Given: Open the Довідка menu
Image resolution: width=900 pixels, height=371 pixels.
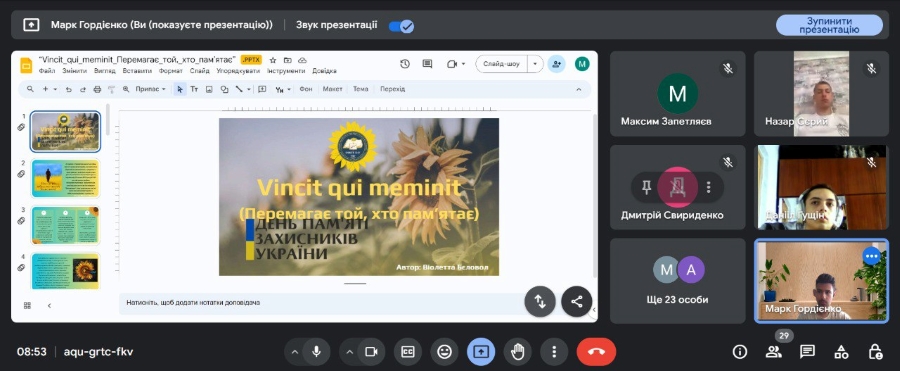Looking at the screenshot, I should pos(324,71).
